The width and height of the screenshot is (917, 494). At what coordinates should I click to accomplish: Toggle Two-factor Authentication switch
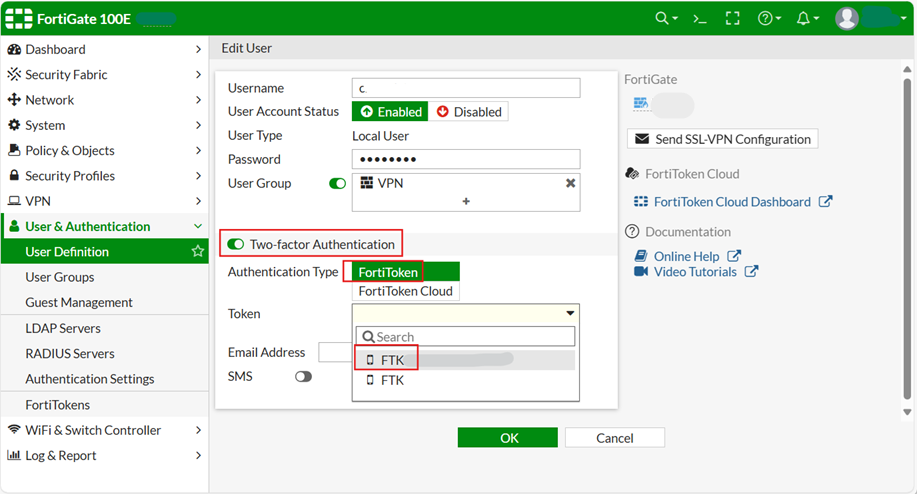coord(236,244)
